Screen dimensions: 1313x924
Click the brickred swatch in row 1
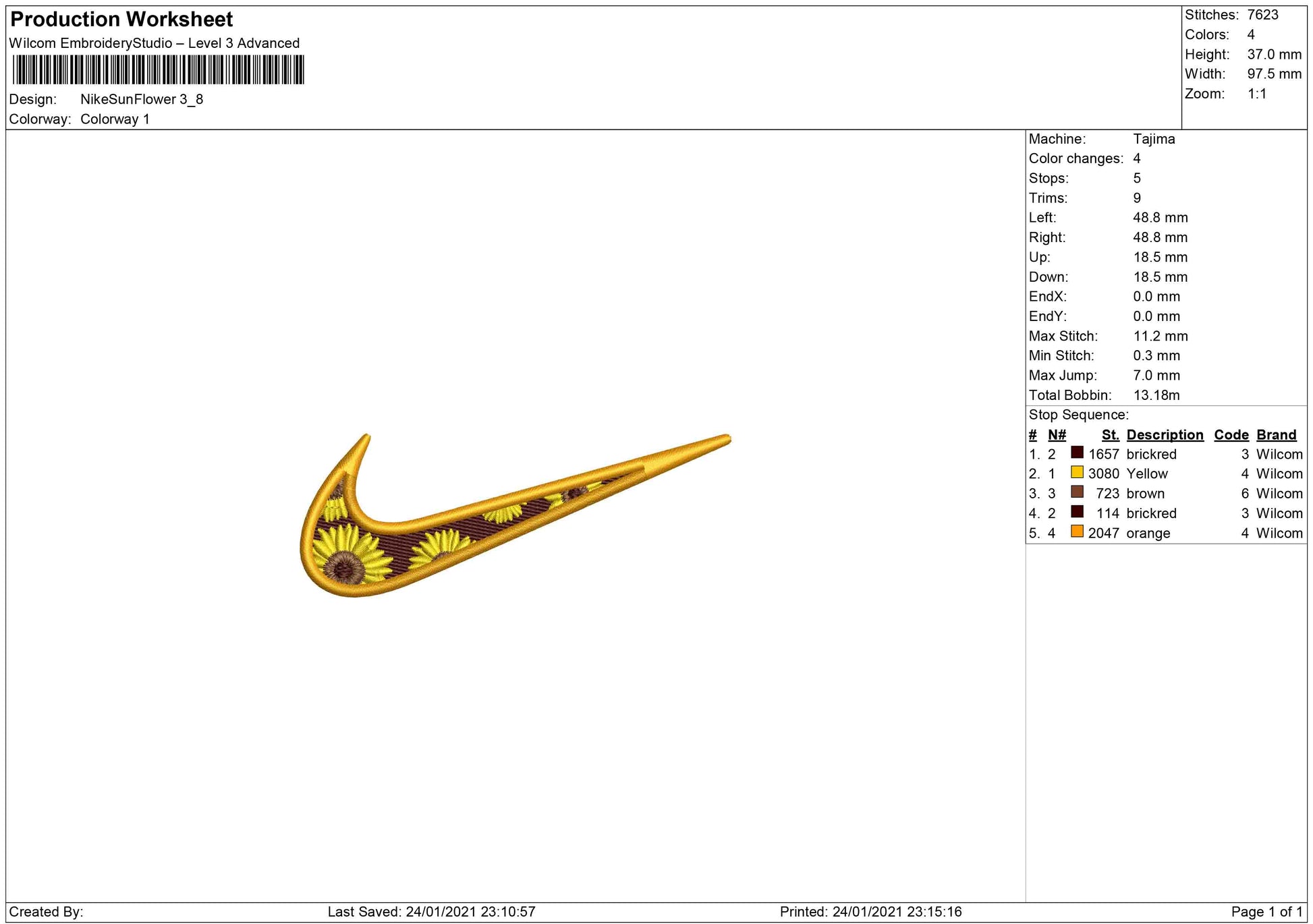click(1077, 453)
